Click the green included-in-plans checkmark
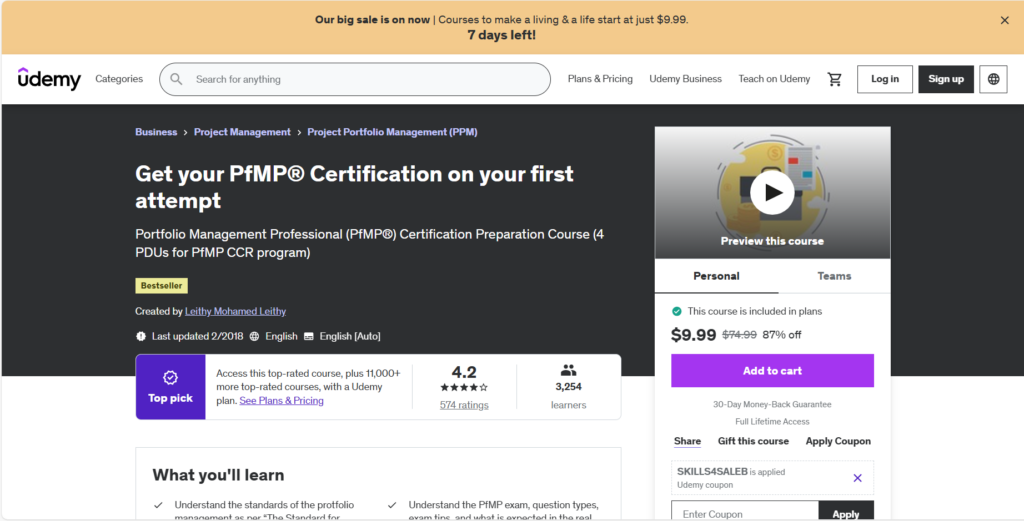This screenshot has width=1024, height=521. point(677,311)
